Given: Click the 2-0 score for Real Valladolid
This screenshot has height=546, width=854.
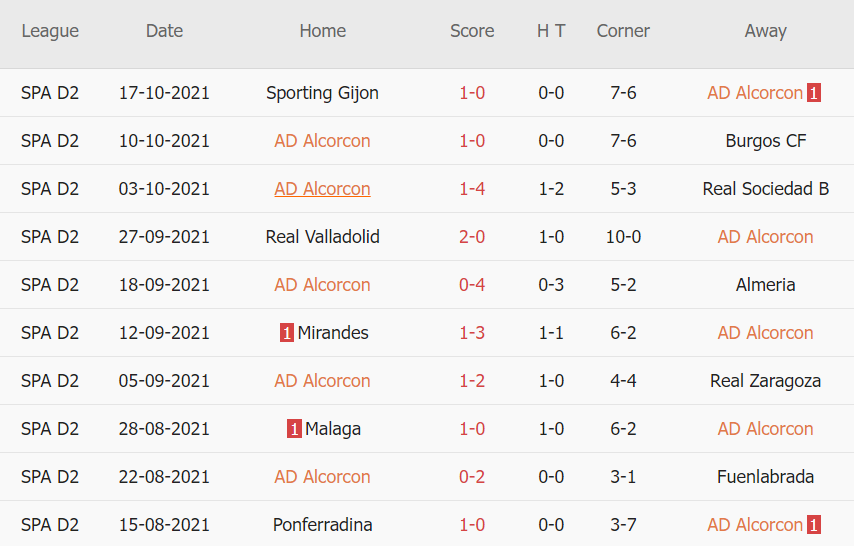Looking at the screenshot, I should point(472,237).
